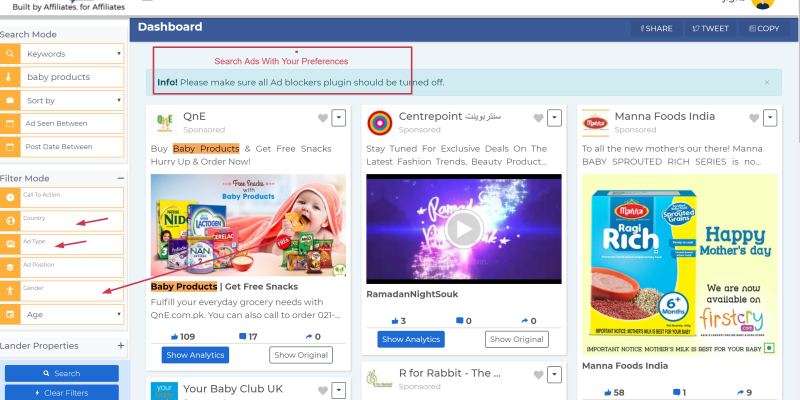
Task: Click Centrepoint ad comments icon
Action: (459, 321)
